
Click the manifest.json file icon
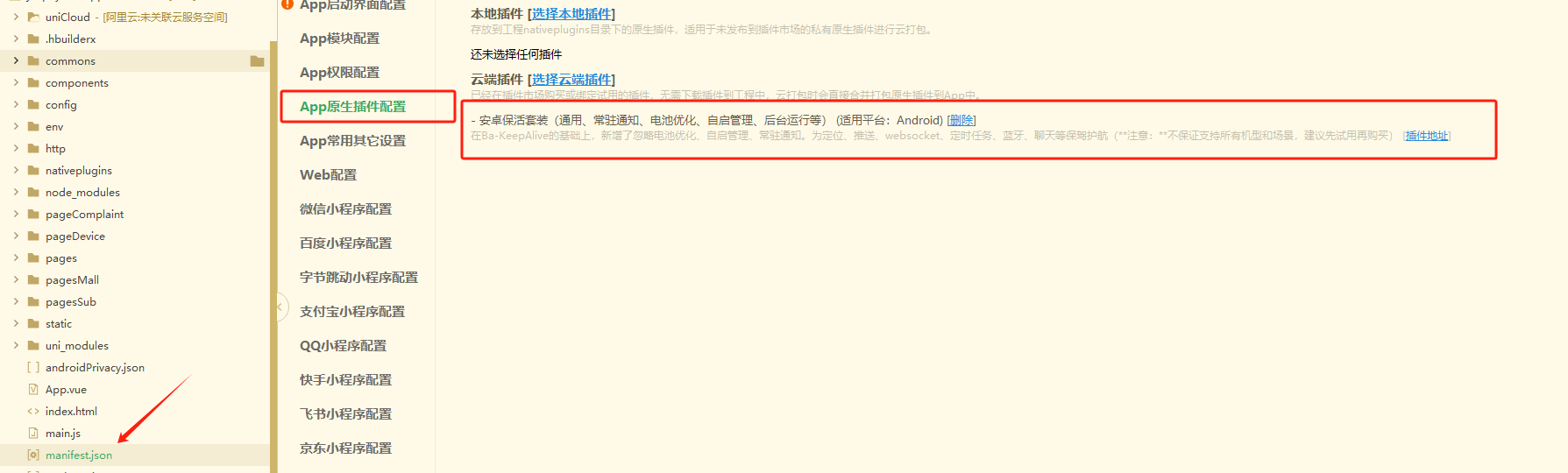(33, 455)
